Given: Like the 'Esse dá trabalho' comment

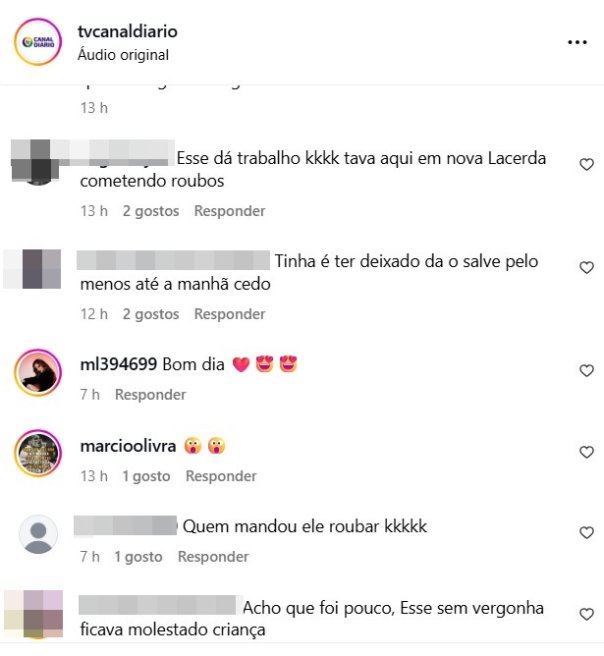Looking at the screenshot, I should pos(586,164).
